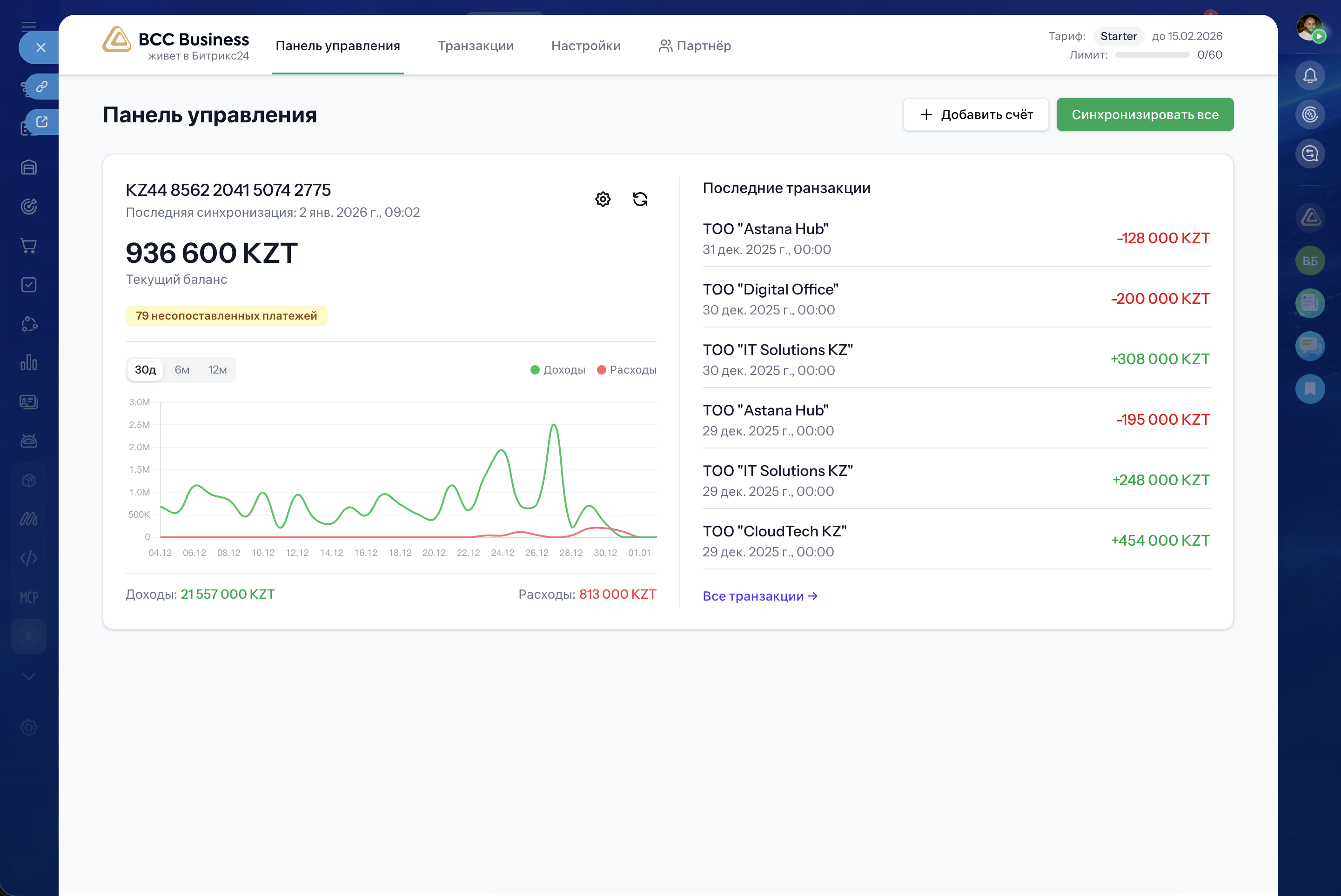Click the bar chart analytics sidebar icon
This screenshot has width=1341, height=896.
coord(28,362)
